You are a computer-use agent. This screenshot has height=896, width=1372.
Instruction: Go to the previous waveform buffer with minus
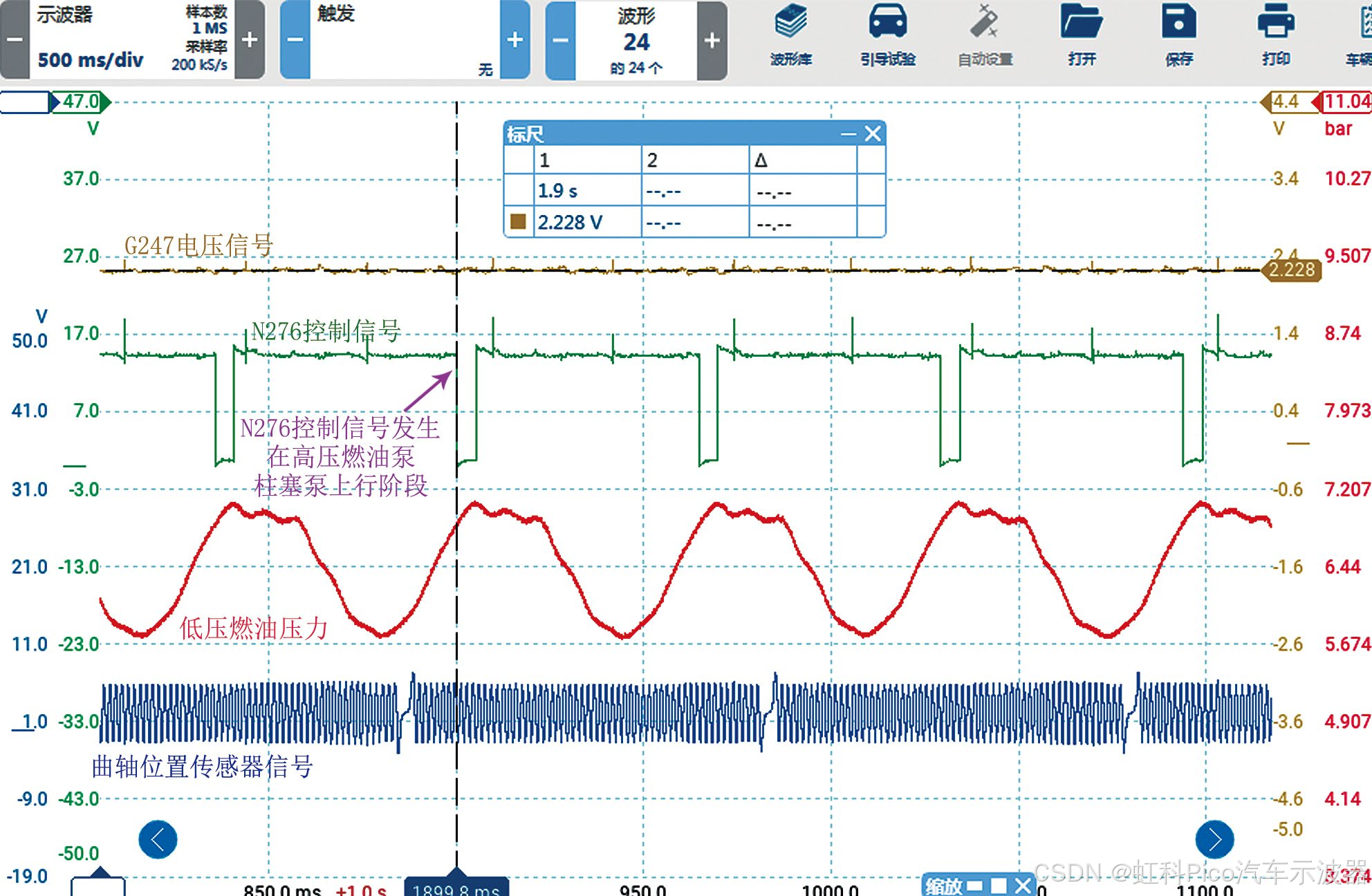560,40
